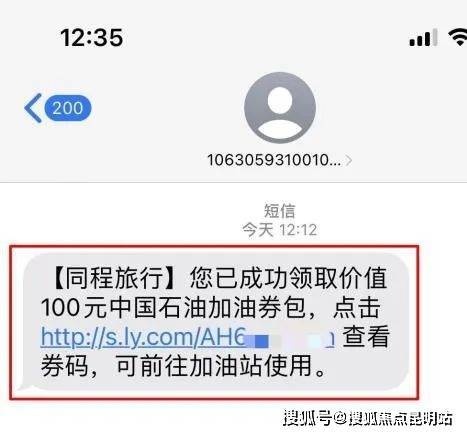Tap the message bubble tail corner
Image resolution: width=467 pixels, height=435 pixels.
pyautogui.click(x=24, y=386)
